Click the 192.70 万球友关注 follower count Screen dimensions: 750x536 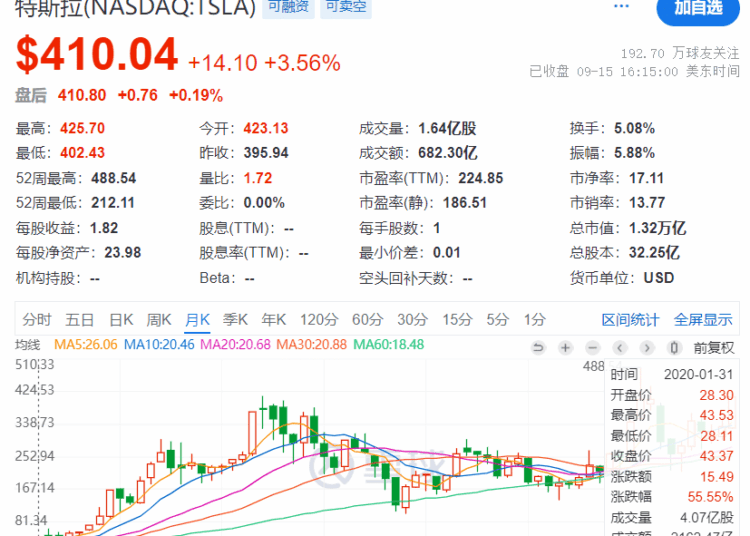click(x=680, y=53)
